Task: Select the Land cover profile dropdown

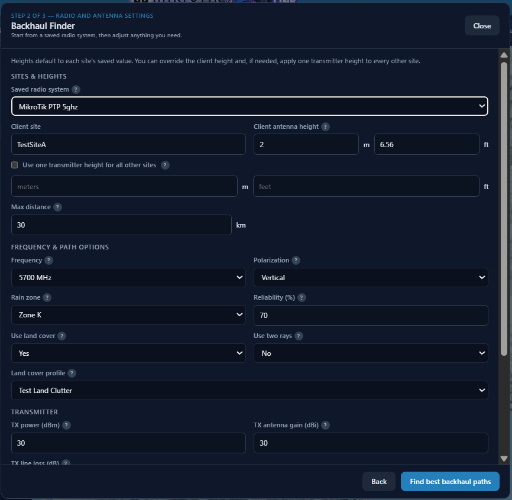Action: coord(249,390)
